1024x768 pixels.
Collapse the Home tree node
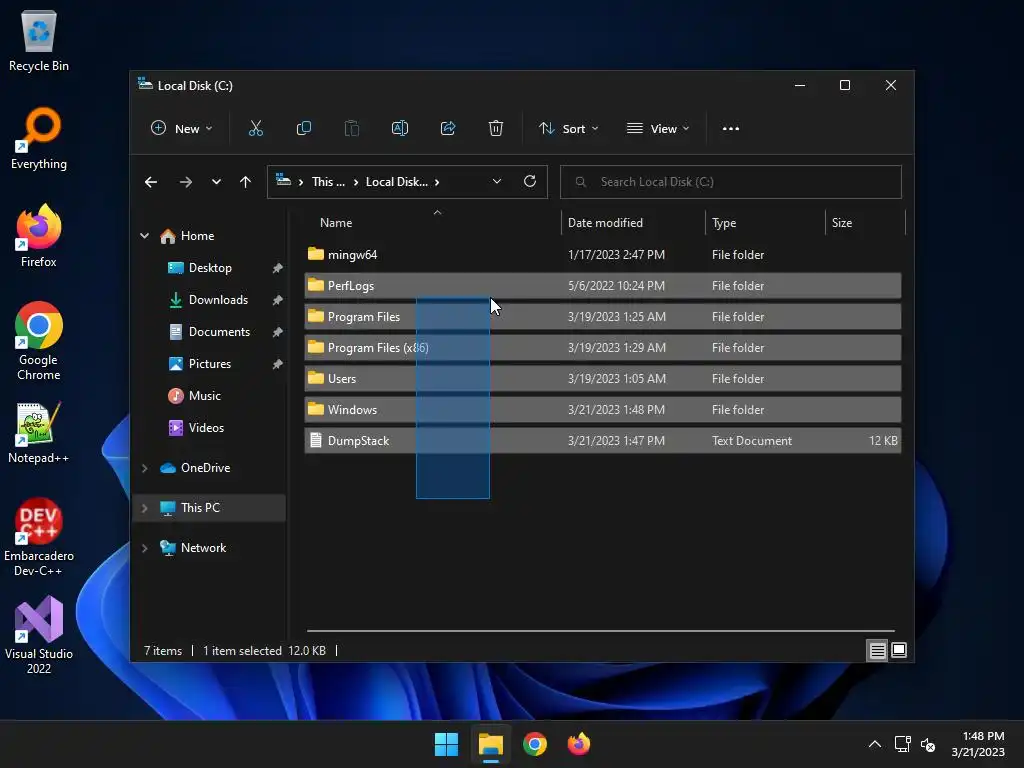click(x=144, y=236)
